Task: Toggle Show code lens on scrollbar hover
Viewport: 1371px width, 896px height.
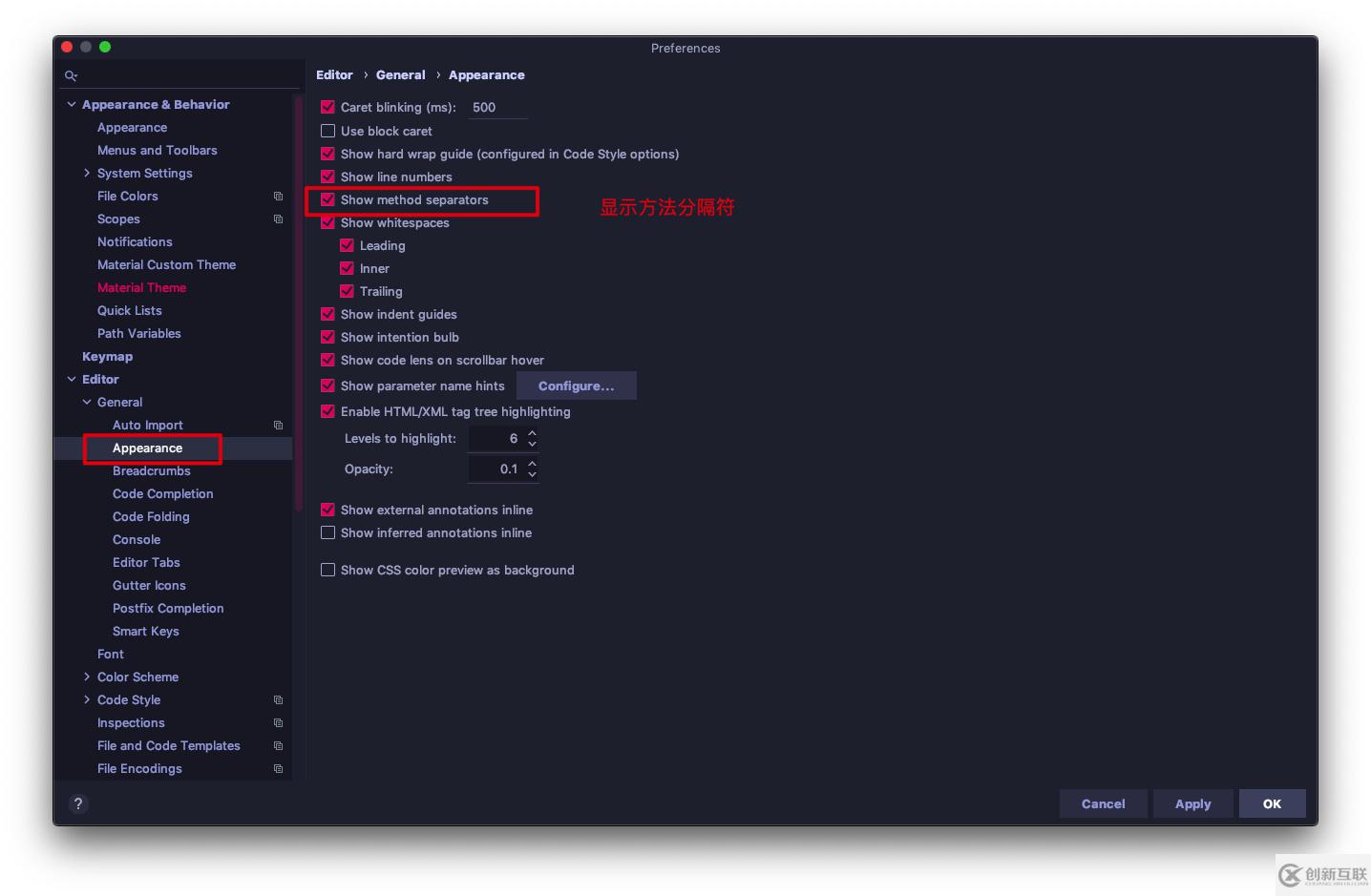Action: click(x=327, y=360)
